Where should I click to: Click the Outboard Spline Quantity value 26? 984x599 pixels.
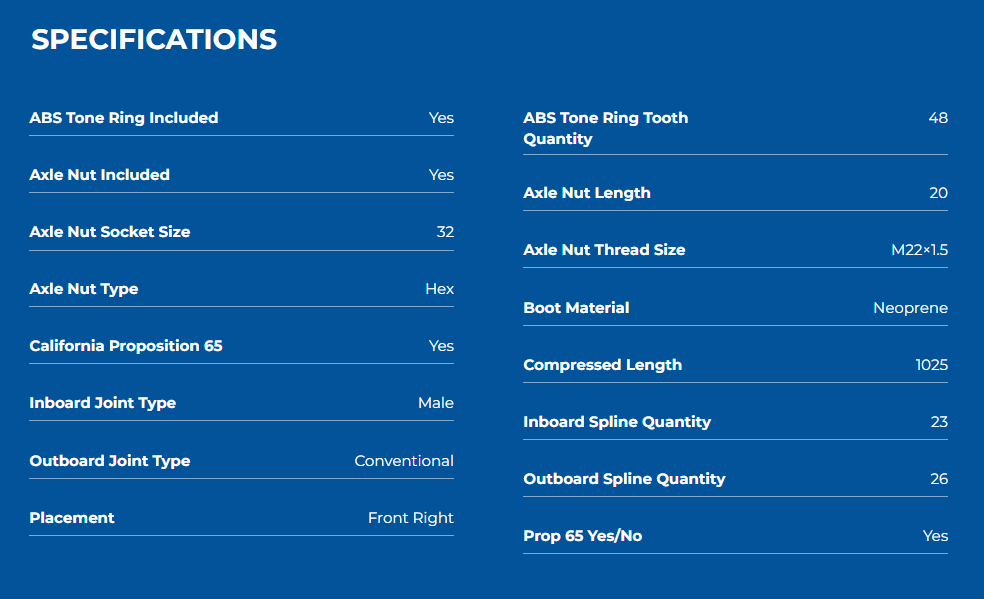coord(939,479)
